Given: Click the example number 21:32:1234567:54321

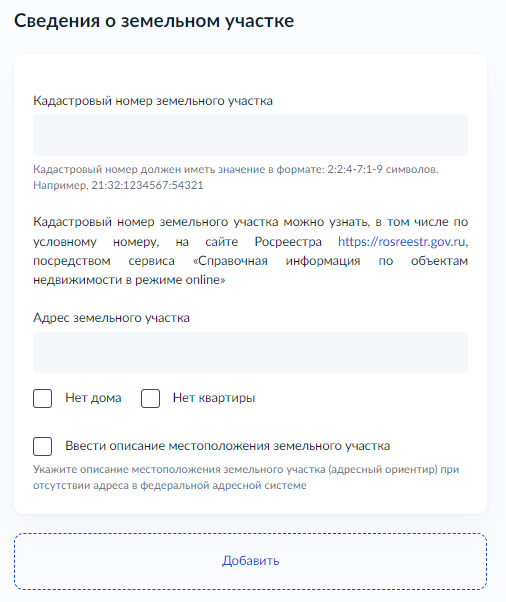Looking at the screenshot, I should (147, 185).
